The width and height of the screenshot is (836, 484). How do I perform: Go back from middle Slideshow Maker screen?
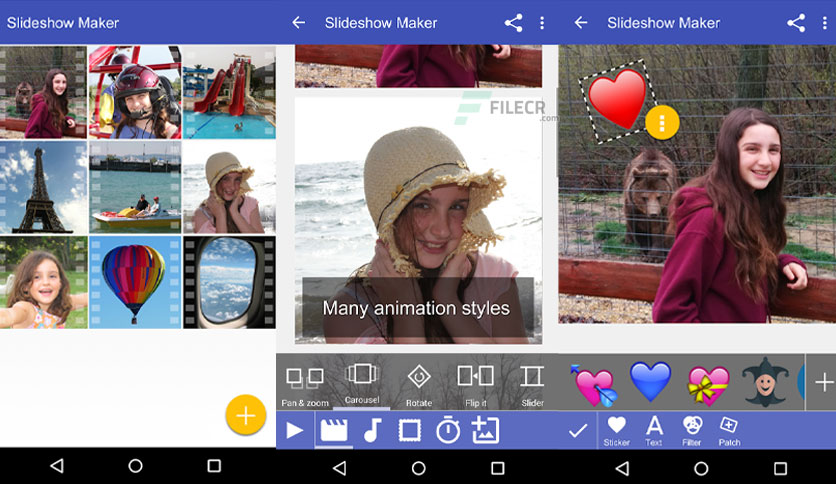pyautogui.click(x=299, y=22)
